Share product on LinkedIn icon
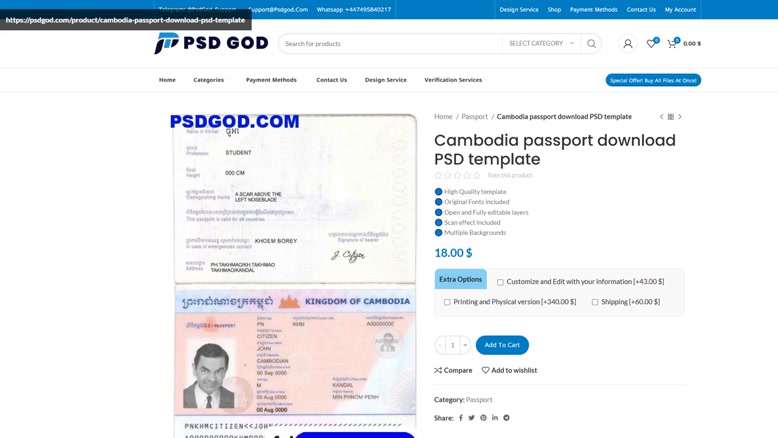This screenshot has height=438, width=778. [x=495, y=418]
